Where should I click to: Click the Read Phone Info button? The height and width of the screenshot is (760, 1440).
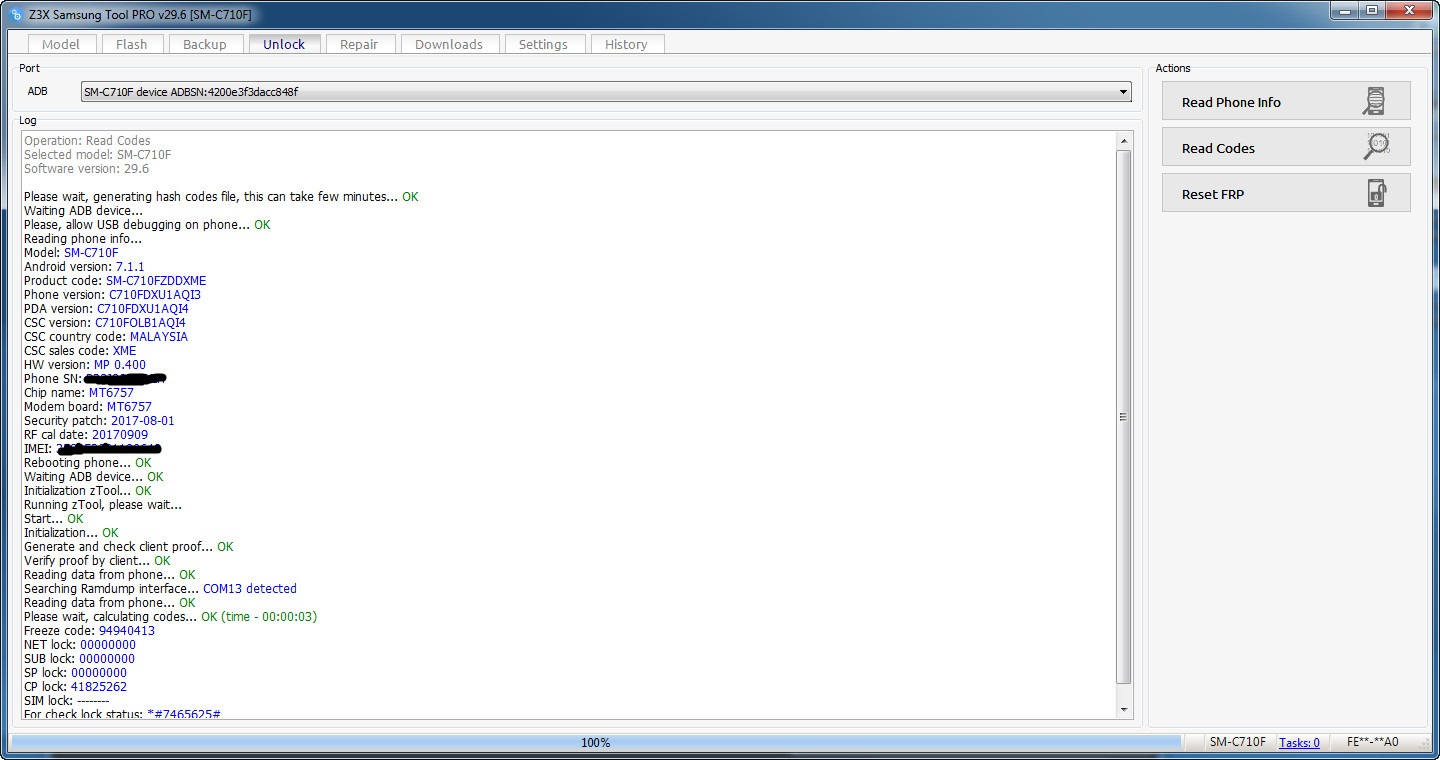[x=1286, y=101]
